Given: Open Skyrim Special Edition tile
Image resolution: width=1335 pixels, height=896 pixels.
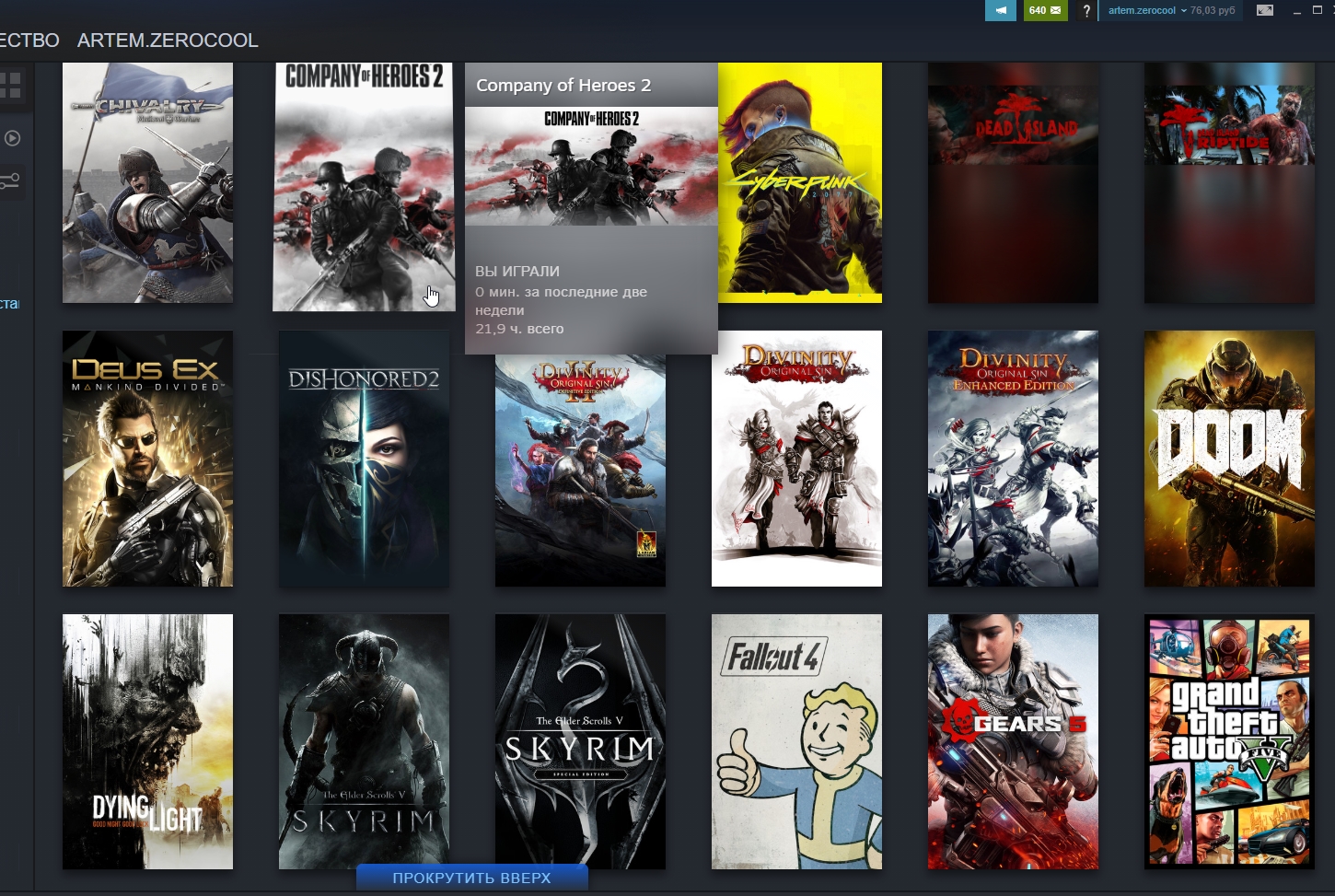Looking at the screenshot, I should tap(580, 741).
